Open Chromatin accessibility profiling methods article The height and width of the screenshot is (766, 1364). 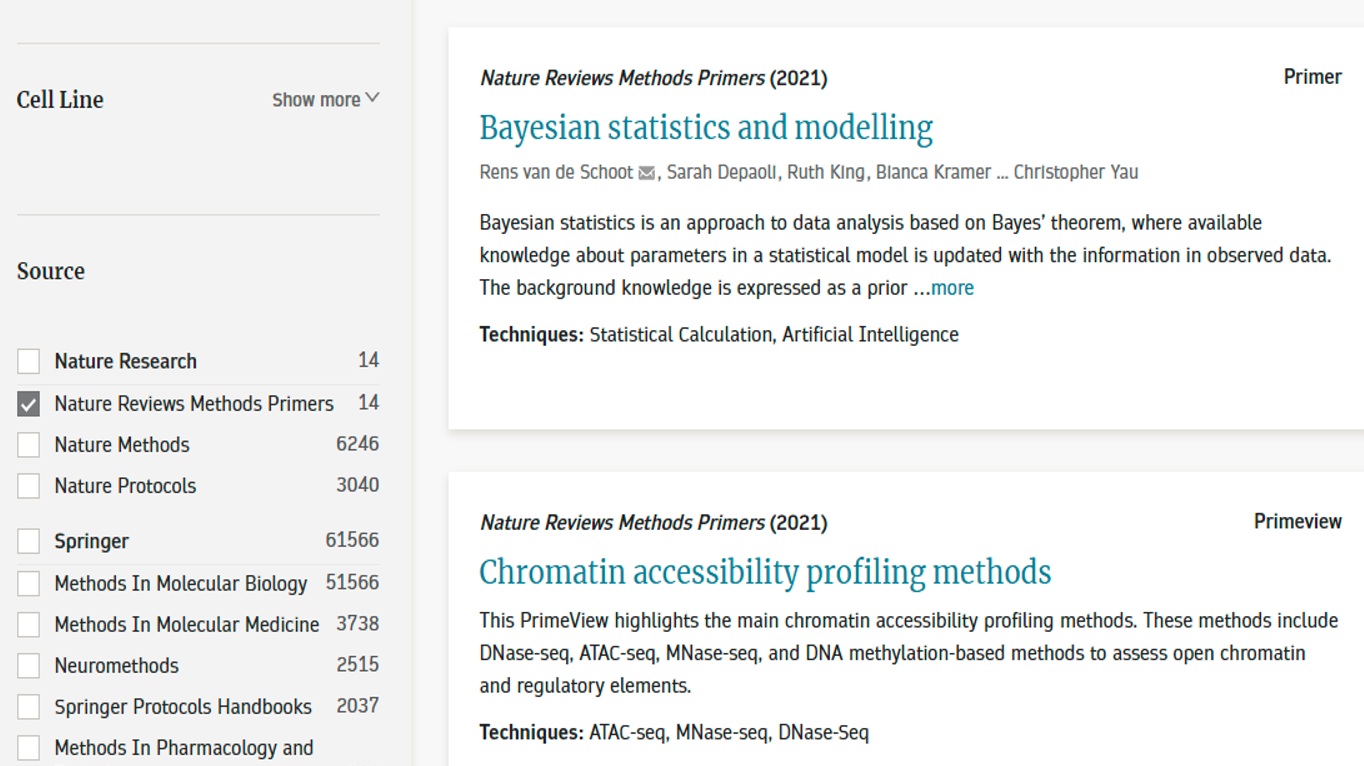click(765, 572)
